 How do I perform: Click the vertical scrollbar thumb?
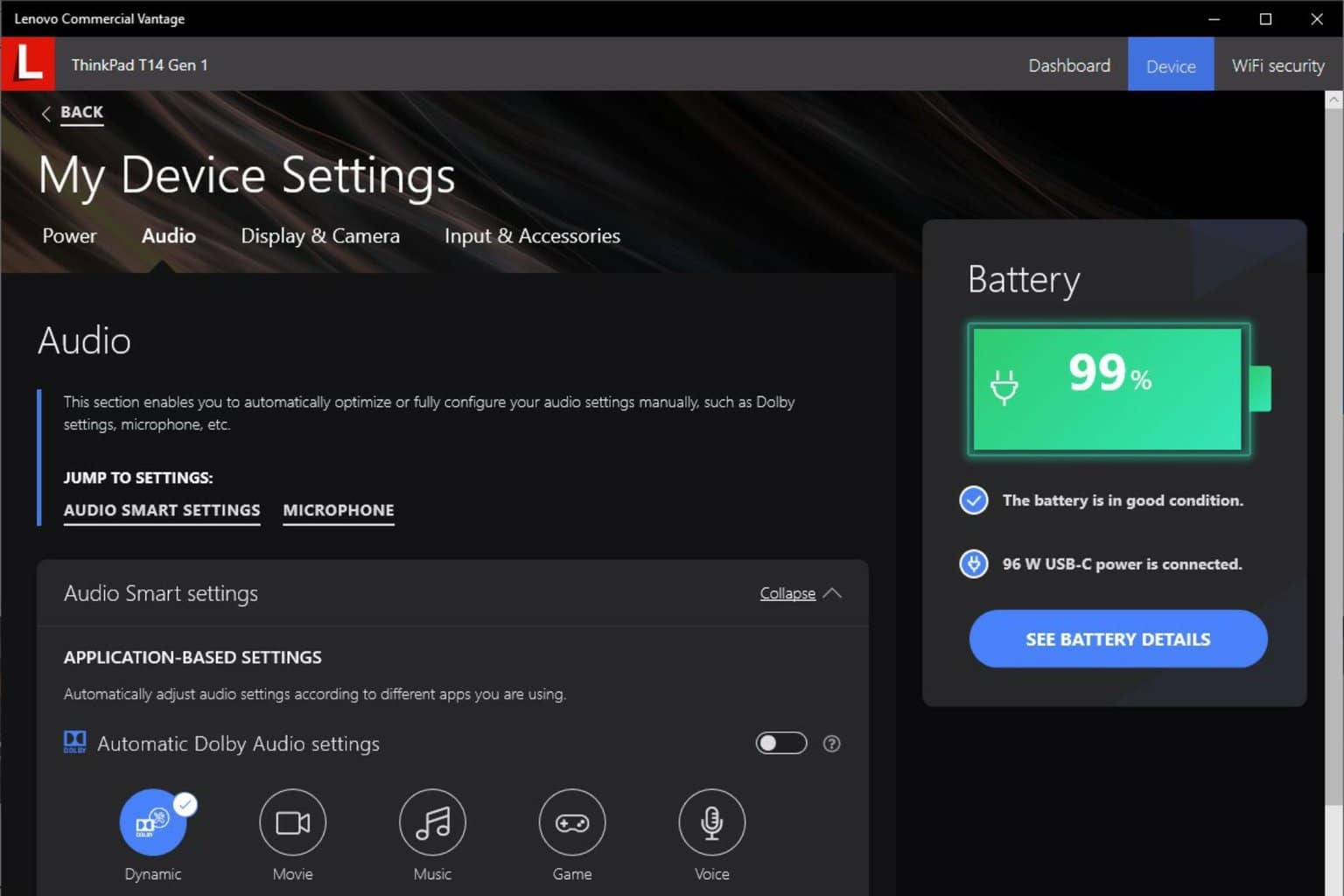(x=1333, y=455)
